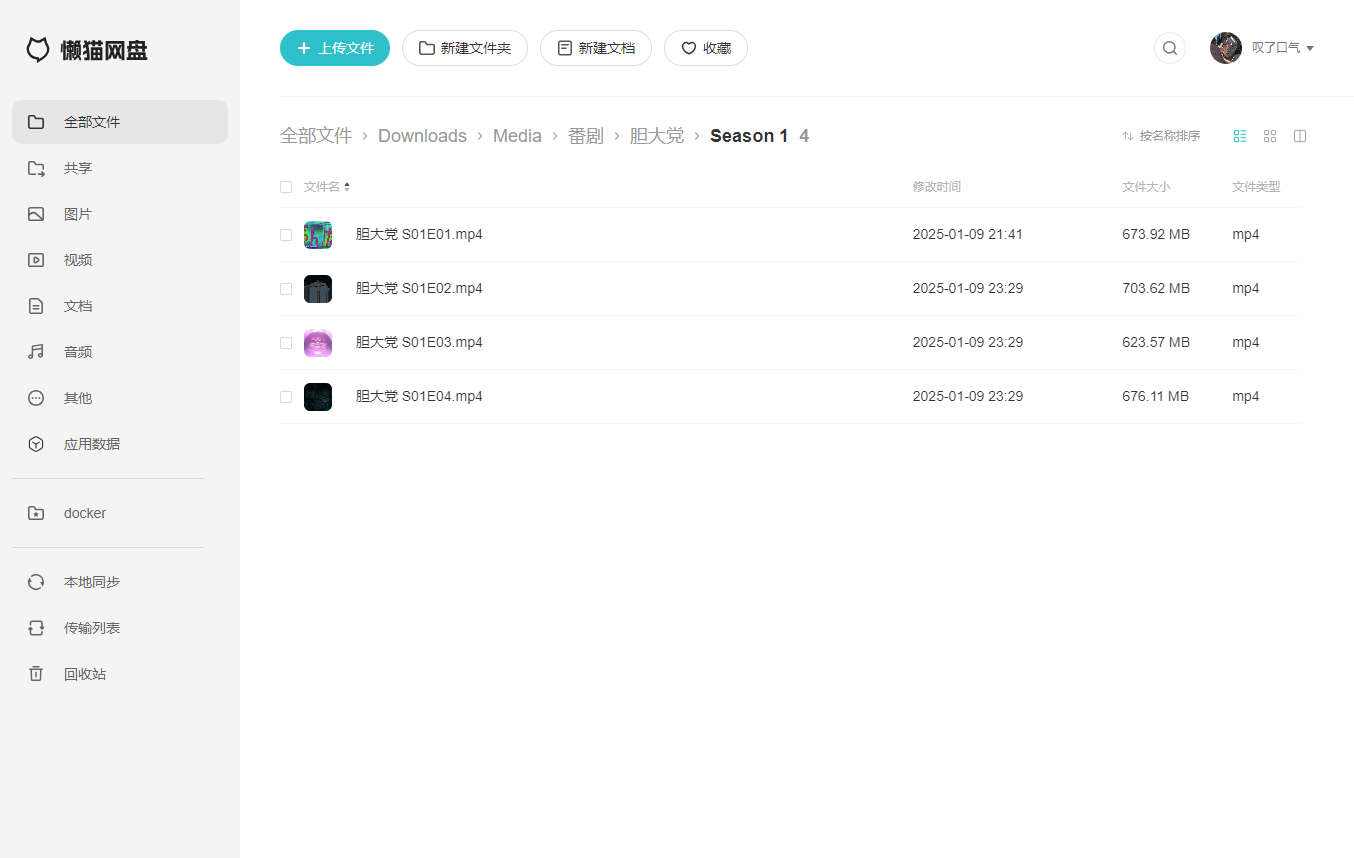Screen dimensions: 1354x858
Task: Open 全部文件 in the sidebar
Action: pyautogui.click(x=120, y=122)
